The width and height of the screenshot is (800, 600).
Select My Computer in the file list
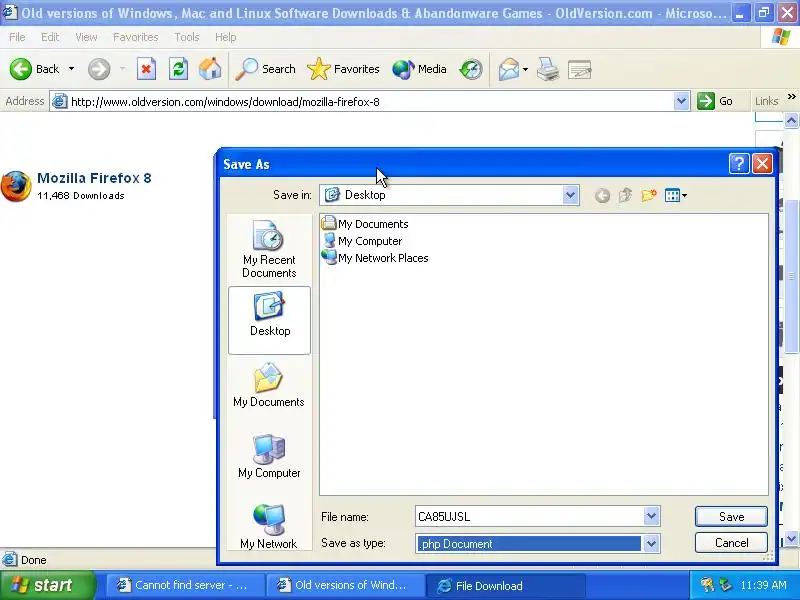[362, 241]
